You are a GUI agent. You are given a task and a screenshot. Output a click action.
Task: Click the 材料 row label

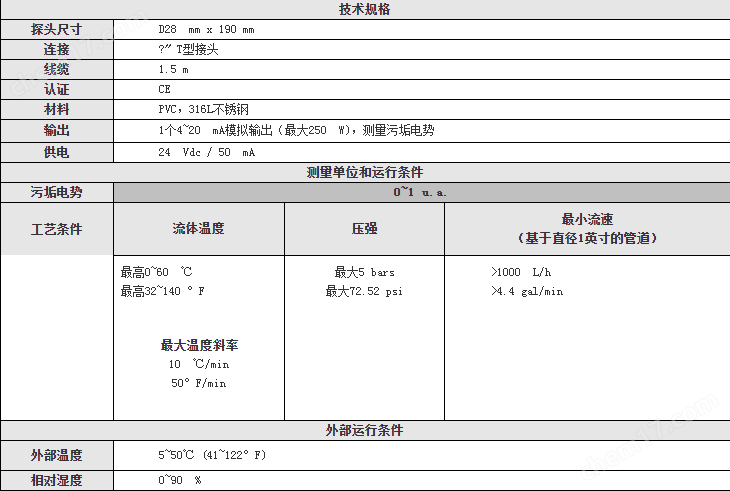click(56, 109)
